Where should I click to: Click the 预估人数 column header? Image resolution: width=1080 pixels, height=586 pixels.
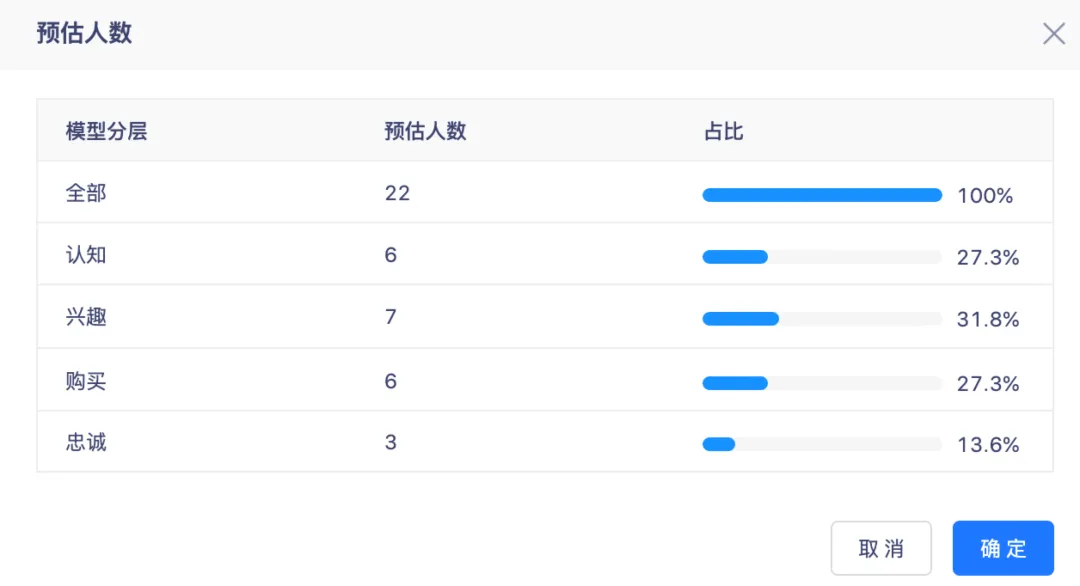click(x=425, y=131)
